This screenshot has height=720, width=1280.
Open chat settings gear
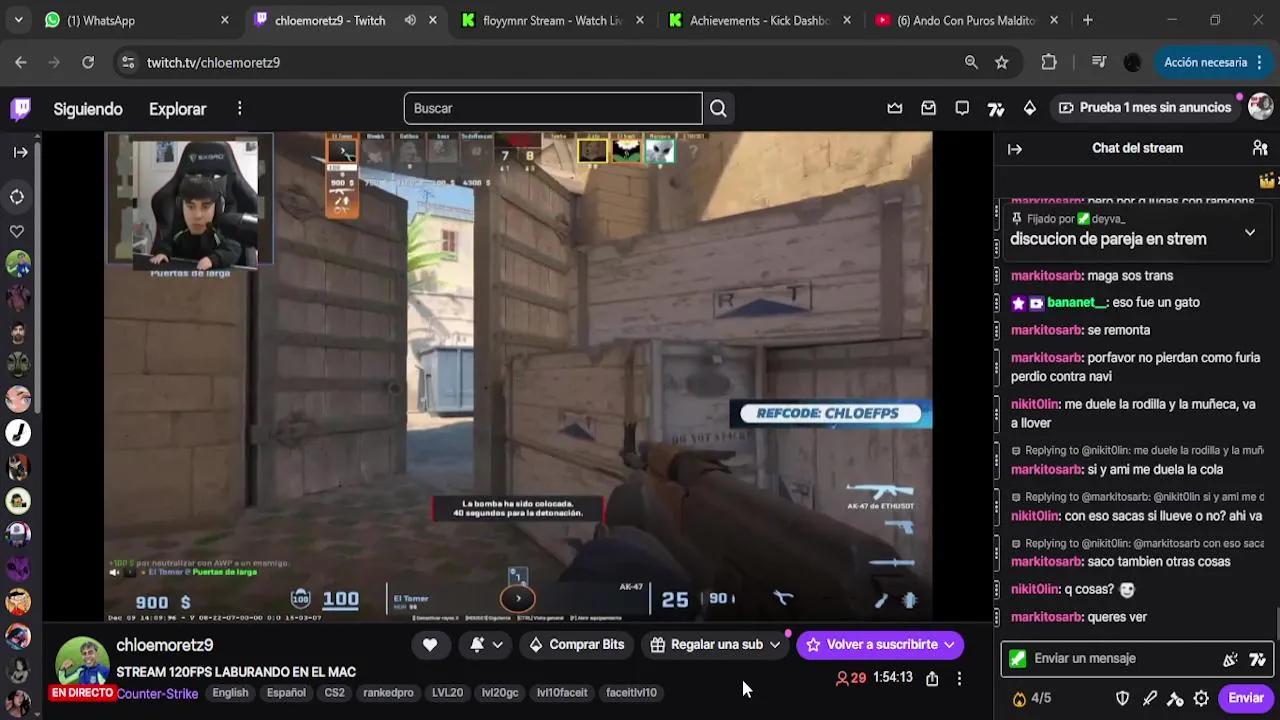point(1201,698)
